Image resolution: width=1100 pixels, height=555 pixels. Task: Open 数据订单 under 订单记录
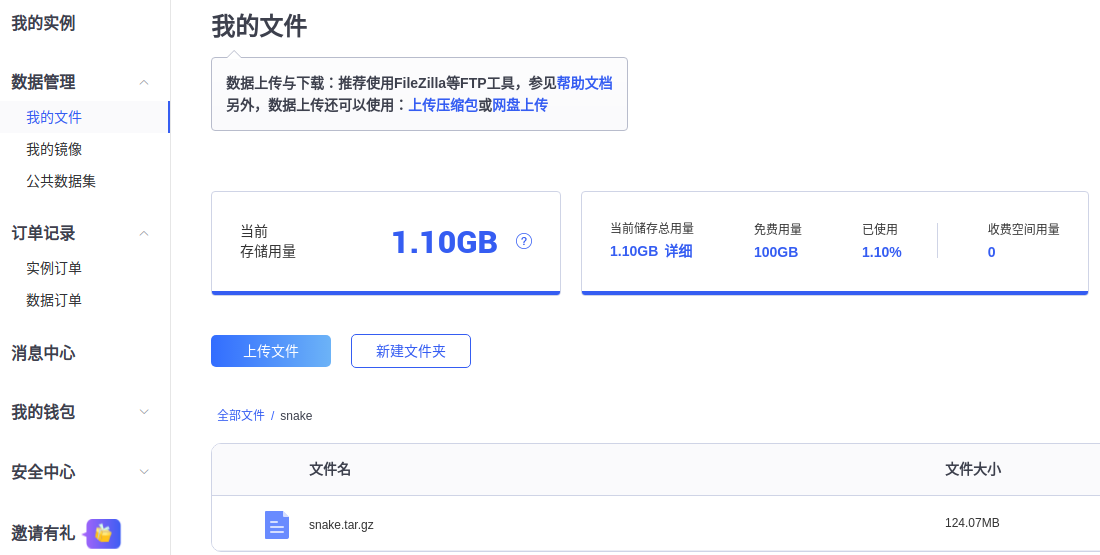(54, 300)
